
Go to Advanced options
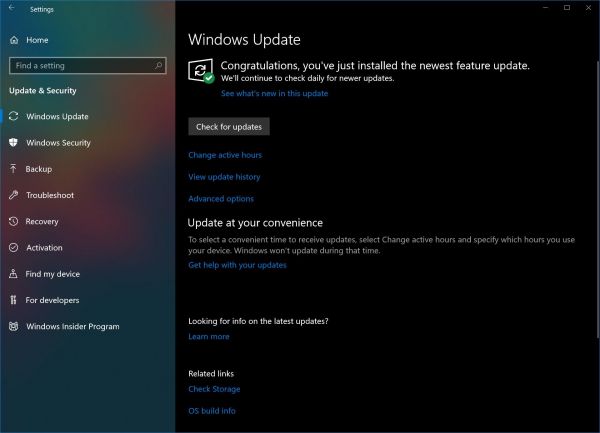(x=221, y=199)
